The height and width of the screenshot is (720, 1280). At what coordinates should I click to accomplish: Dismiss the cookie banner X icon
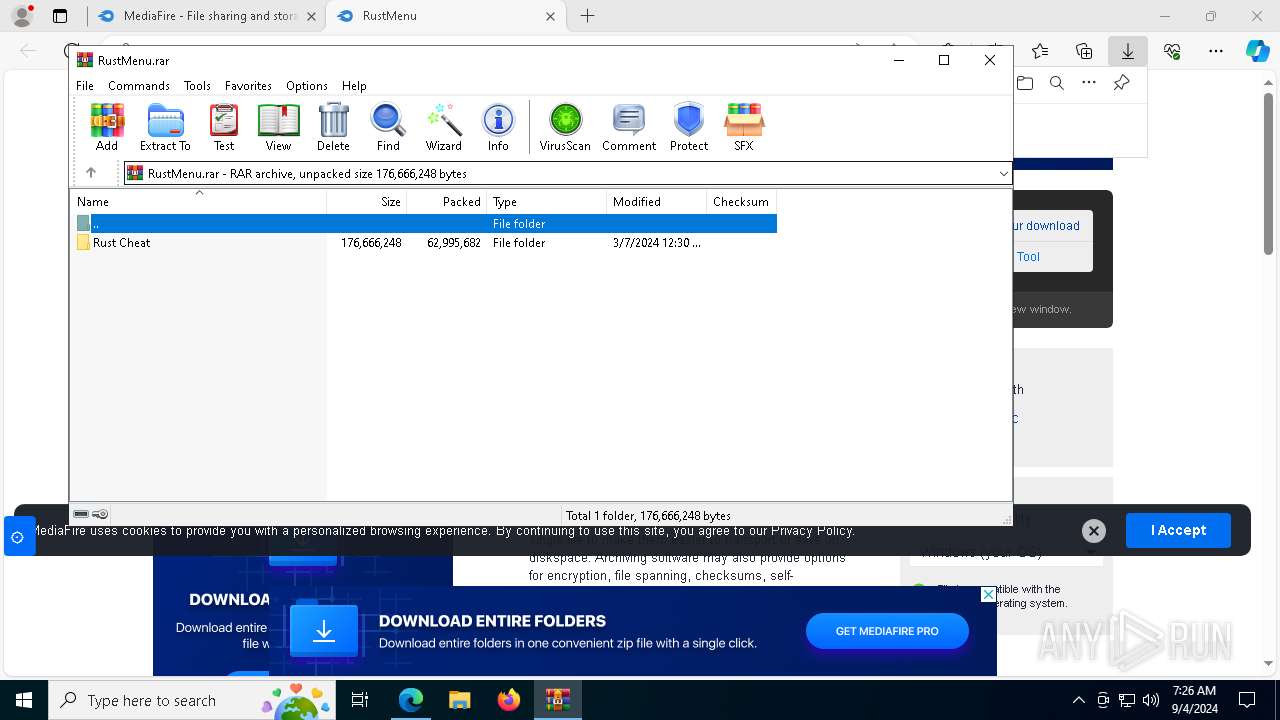[1093, 531]
